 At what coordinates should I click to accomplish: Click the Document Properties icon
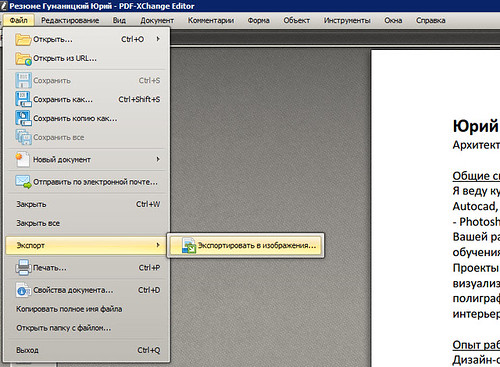coord(23,290)
